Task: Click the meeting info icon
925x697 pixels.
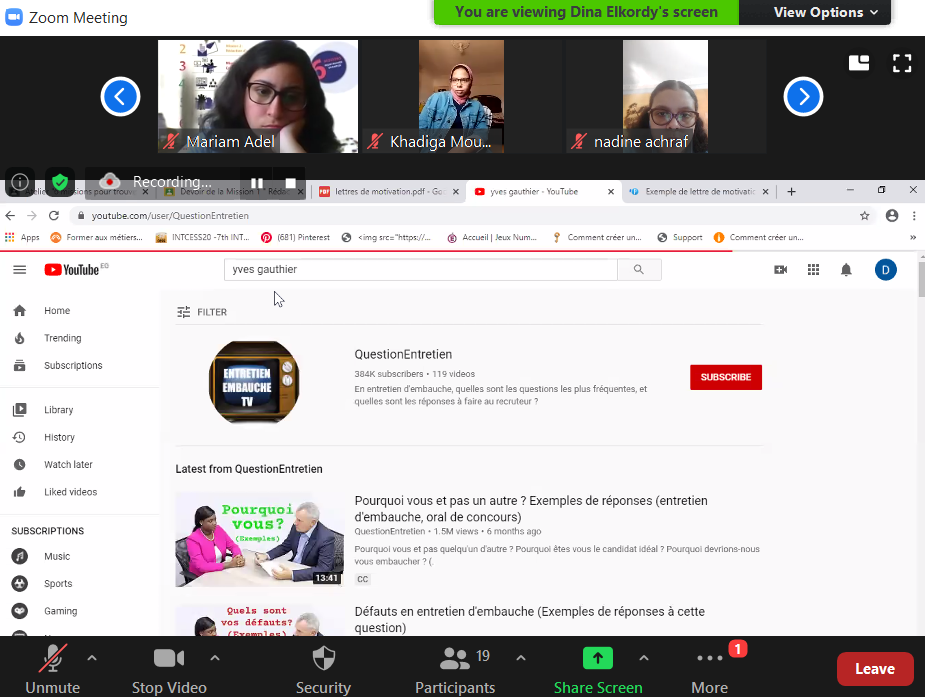Action: pos(20,183)
